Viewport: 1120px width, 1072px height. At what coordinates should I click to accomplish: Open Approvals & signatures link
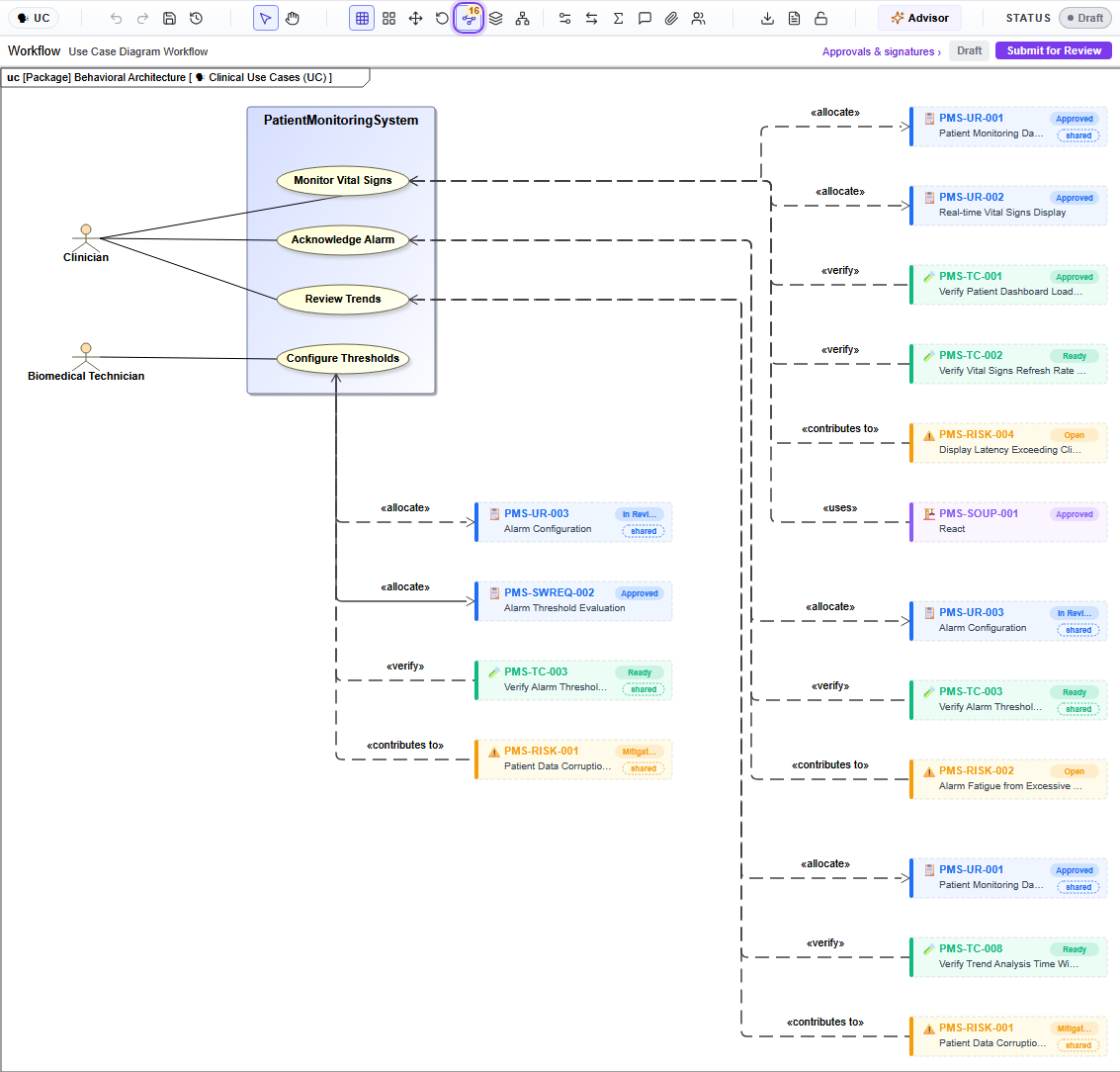[882, 51]
